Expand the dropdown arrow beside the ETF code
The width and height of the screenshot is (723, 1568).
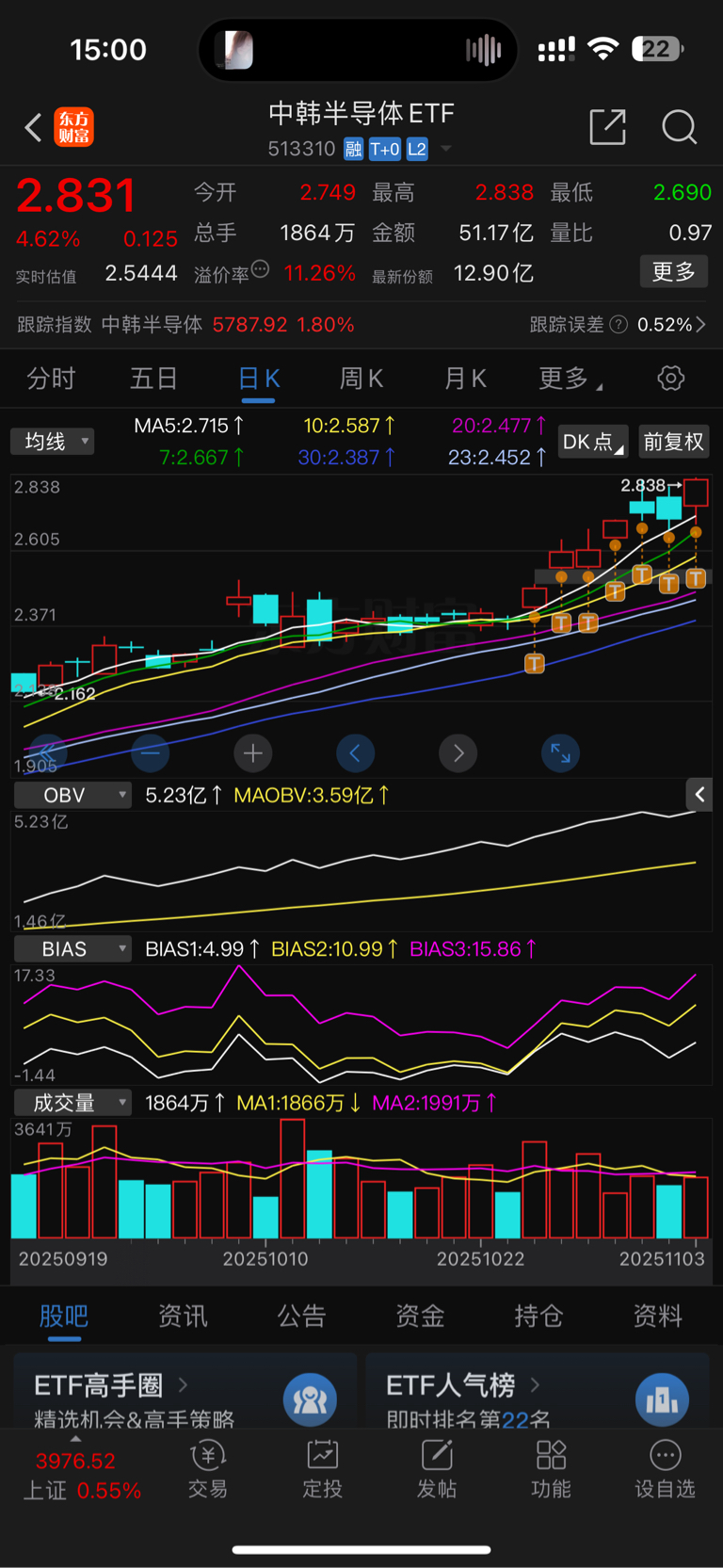tap(446, 149)
